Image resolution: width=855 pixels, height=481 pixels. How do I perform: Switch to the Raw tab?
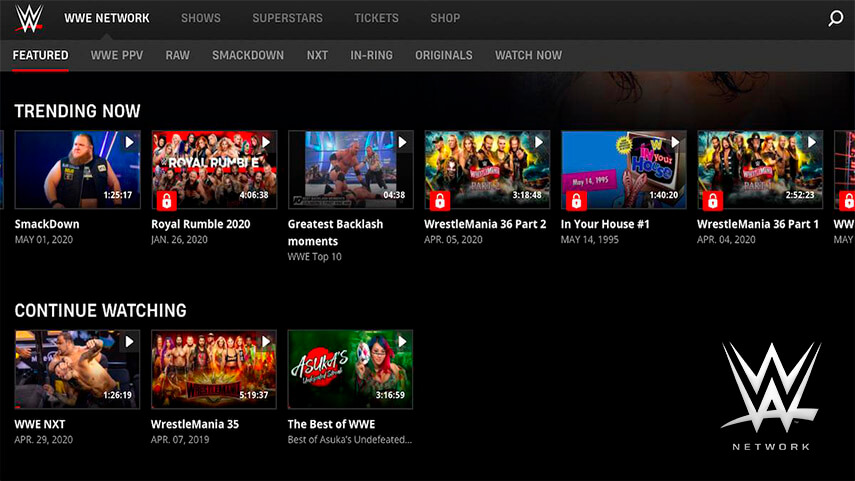click(x=178, y=55)
